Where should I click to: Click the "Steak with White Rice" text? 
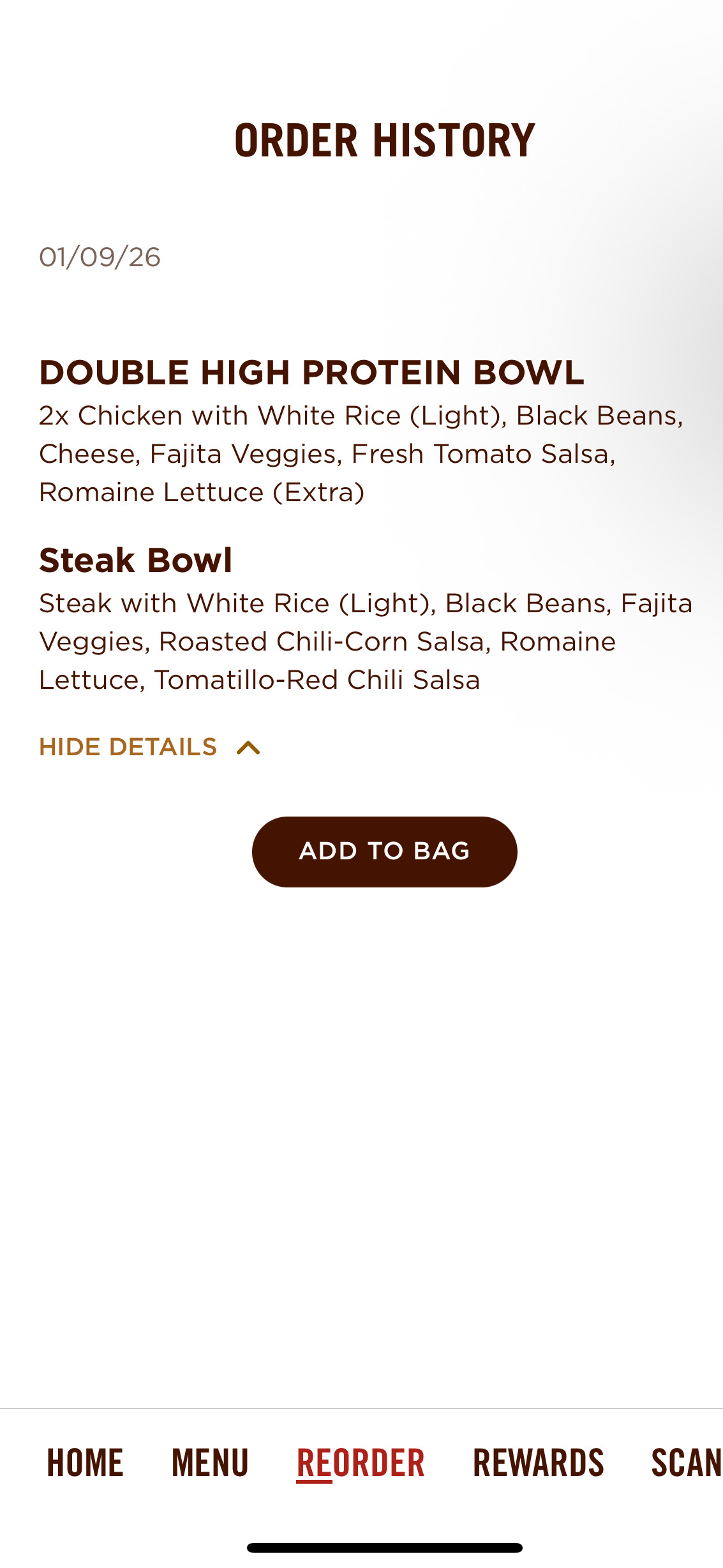click(x=184, y=603)
